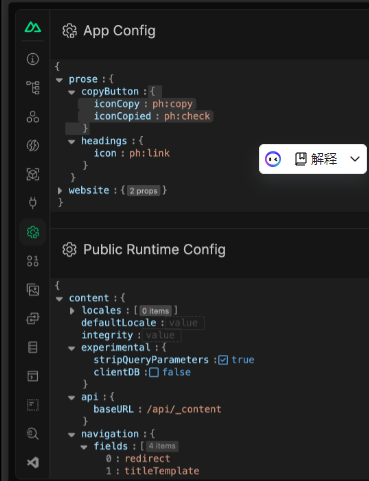369x481 pixels.
Task: Click the '4 items' badge
Action: tap(162, 446)
